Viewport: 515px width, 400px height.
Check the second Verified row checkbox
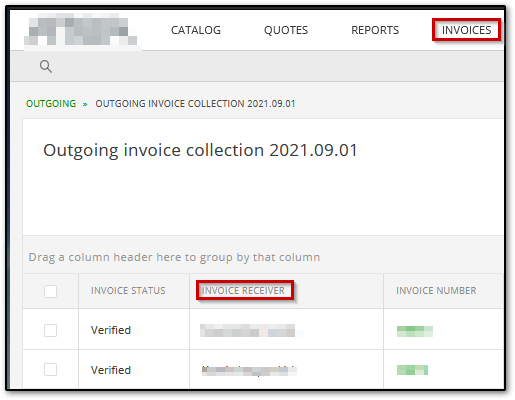[50, 370]
